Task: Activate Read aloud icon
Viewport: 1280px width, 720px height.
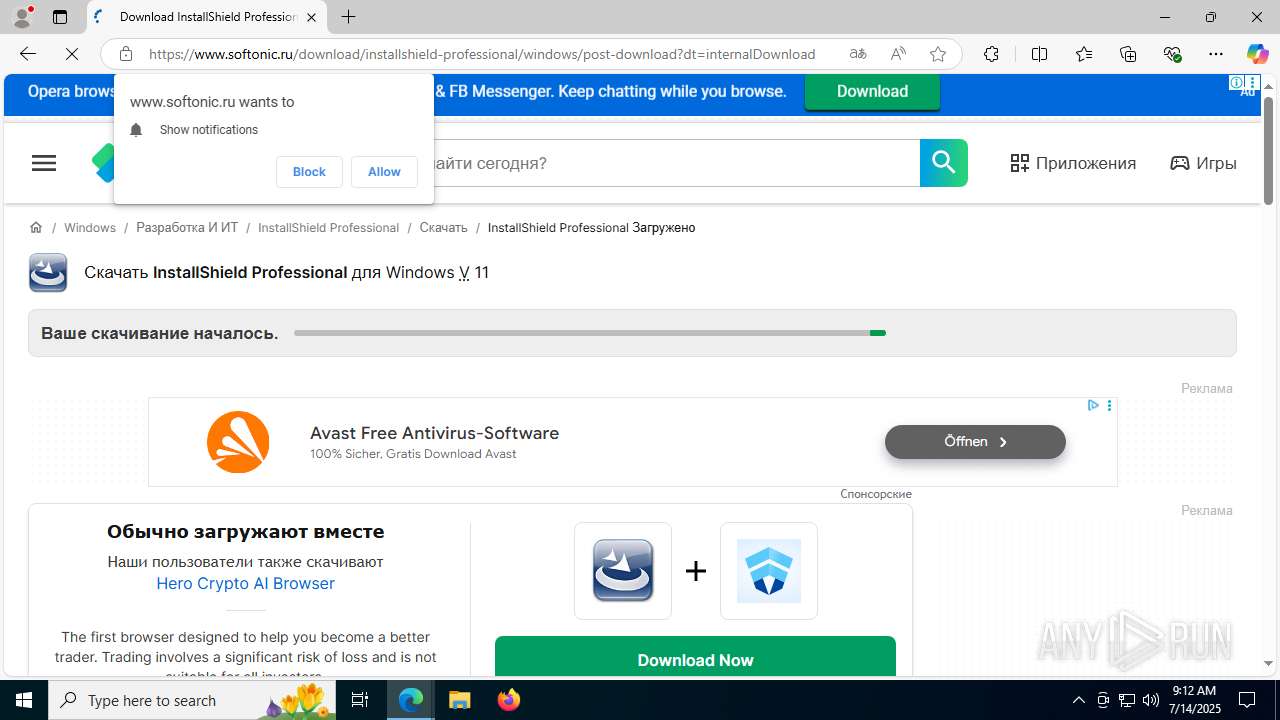Action: point(898,54)
